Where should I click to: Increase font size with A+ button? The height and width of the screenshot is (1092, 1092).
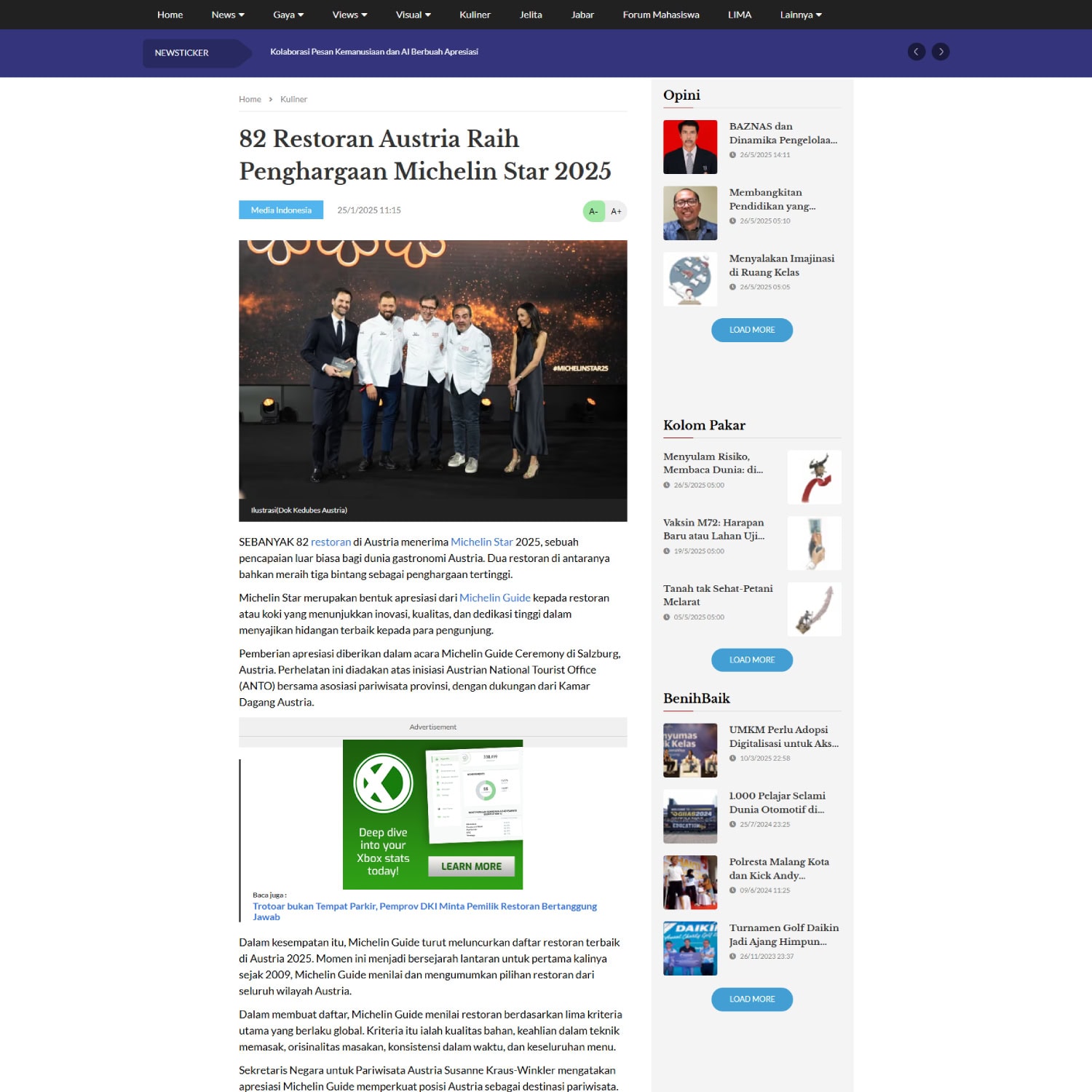pyautogui.click(x=616, y=211)
